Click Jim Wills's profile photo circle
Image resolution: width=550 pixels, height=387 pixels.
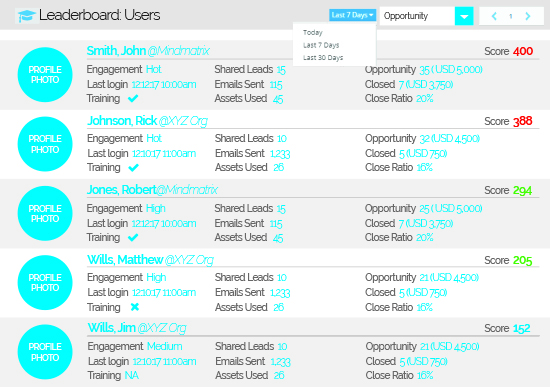[x=45, y=352]
